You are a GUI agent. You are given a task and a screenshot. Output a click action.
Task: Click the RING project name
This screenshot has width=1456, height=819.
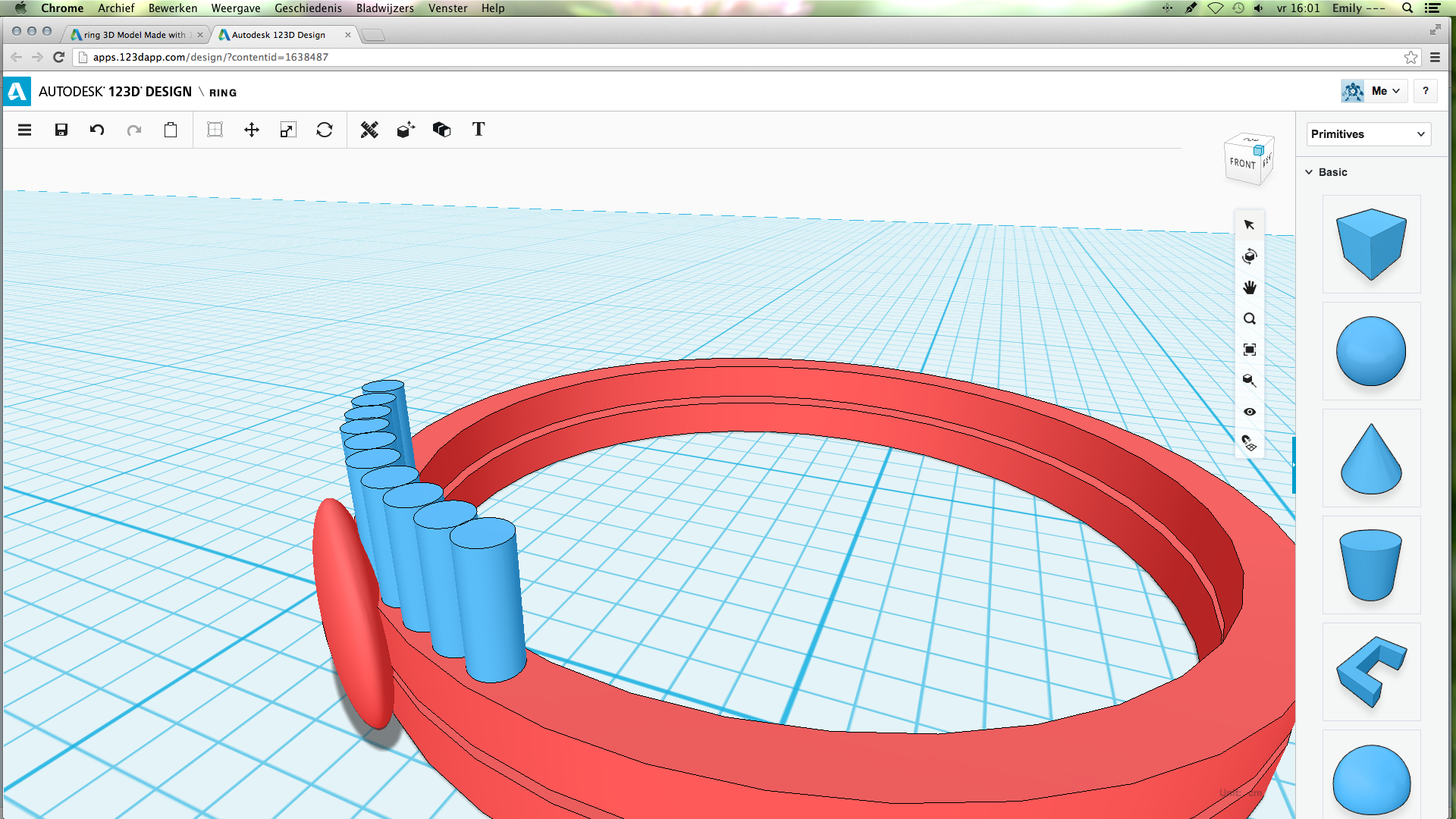[x=223, y=93]
